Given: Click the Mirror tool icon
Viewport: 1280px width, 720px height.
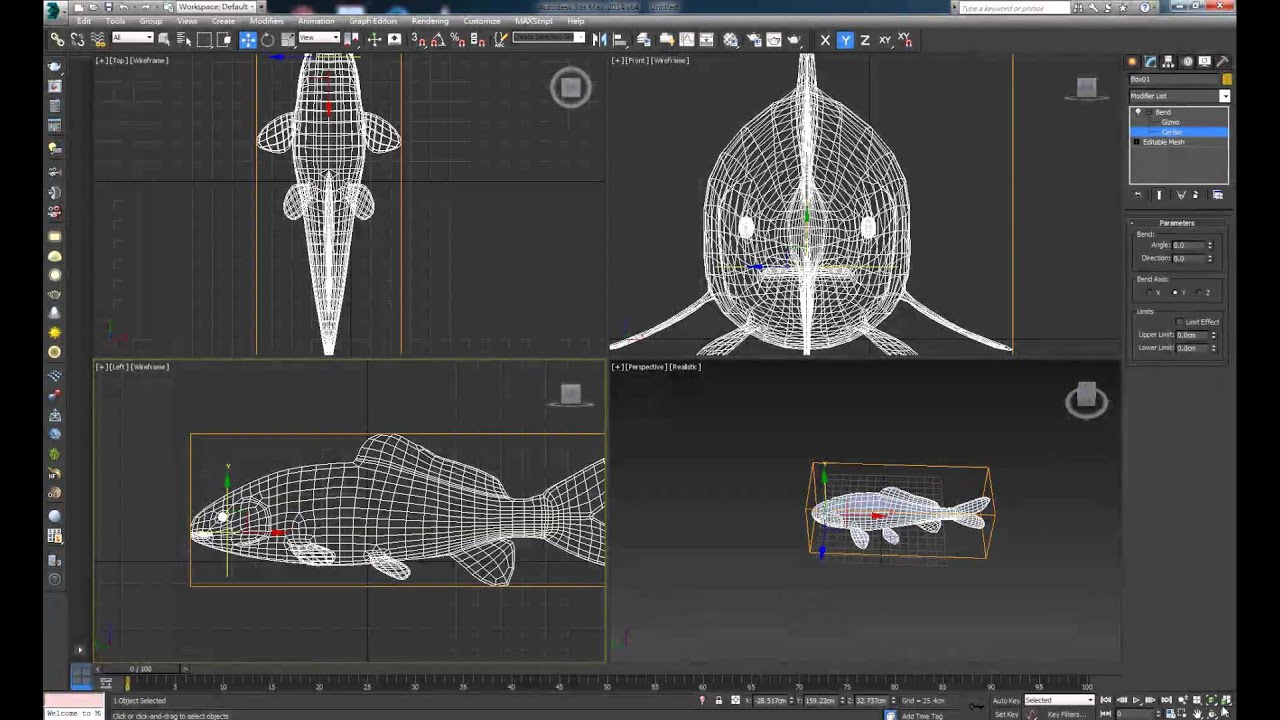Looking at the screenshot, I should tap(599, 40).
